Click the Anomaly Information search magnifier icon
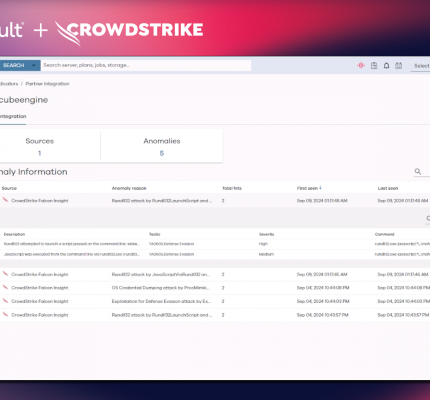 pyautogui.click(x=418, y=171)
